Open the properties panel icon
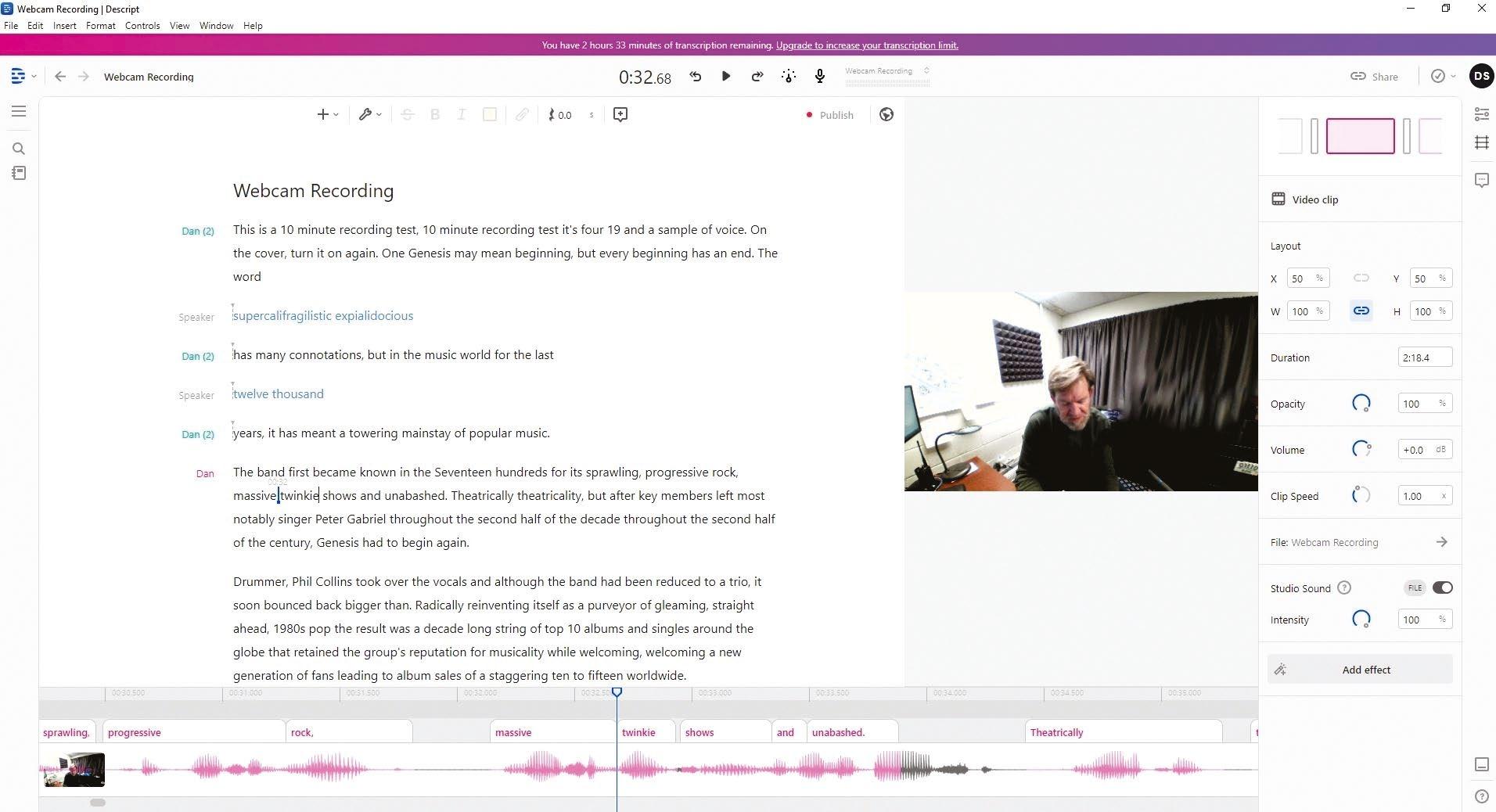This screenshot has height=812, width=1496. click(x=1482, y=114)
